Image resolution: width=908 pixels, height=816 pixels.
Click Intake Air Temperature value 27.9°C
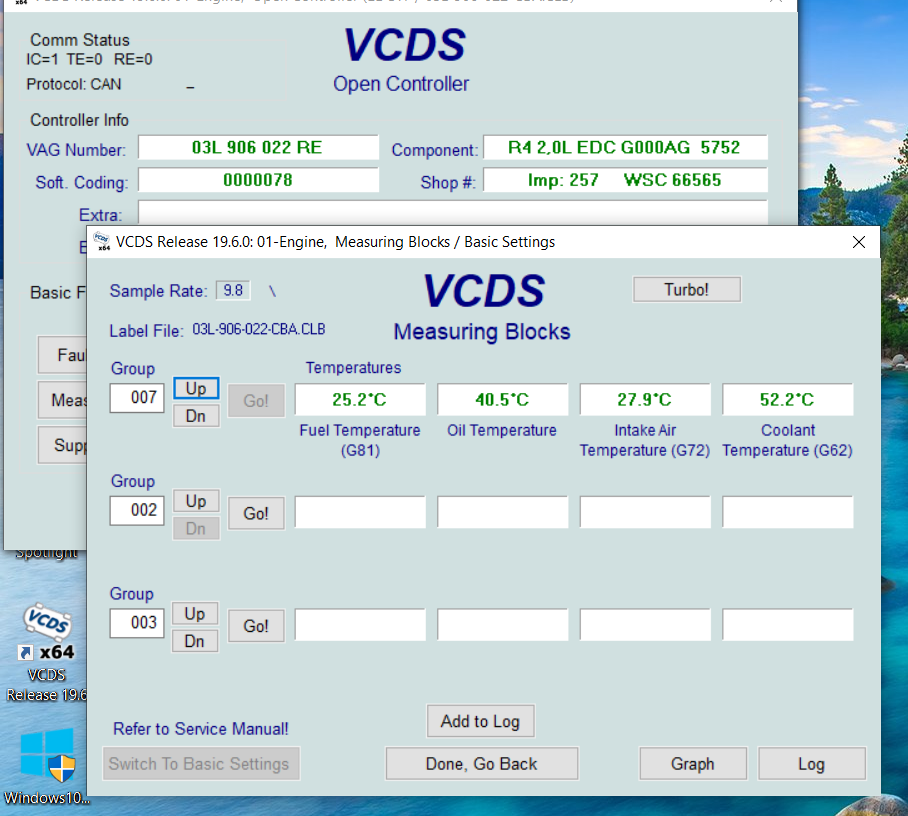pos(645,400)
